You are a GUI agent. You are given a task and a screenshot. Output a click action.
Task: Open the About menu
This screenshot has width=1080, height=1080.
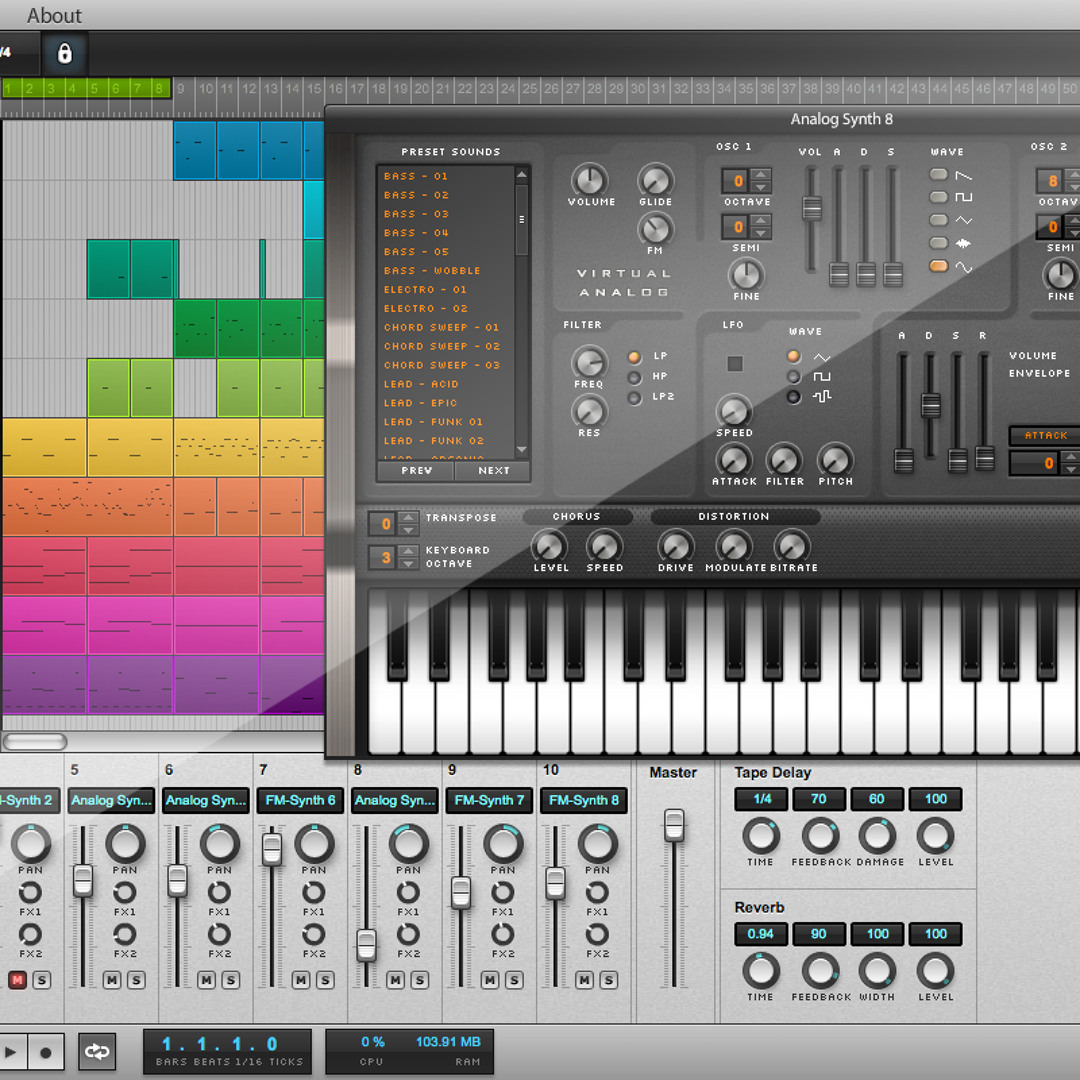pos(54,15)
